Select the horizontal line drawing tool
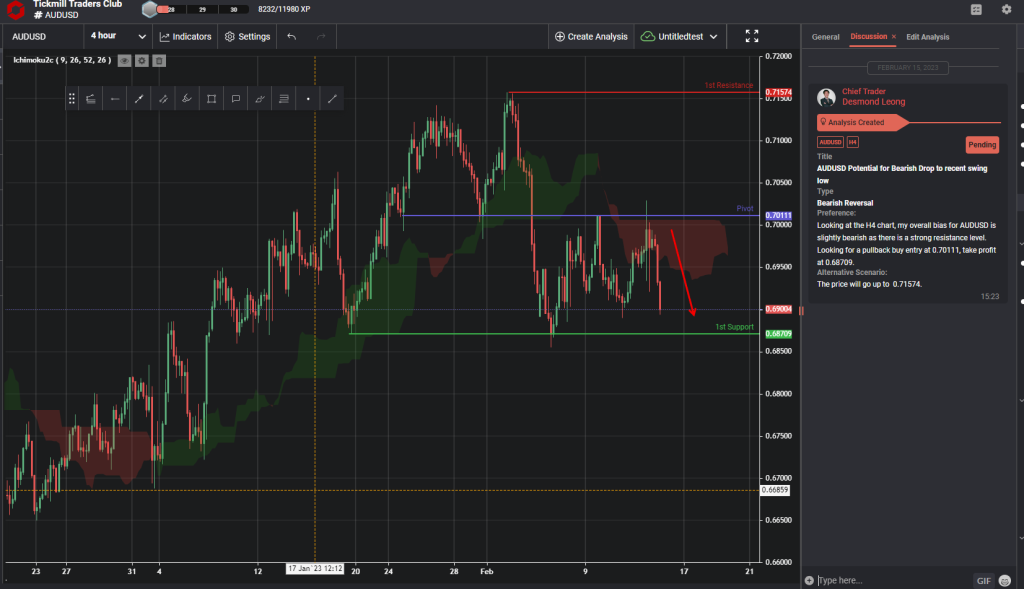Viewport: 1024px width, 589px height. (x=115, y=98)
